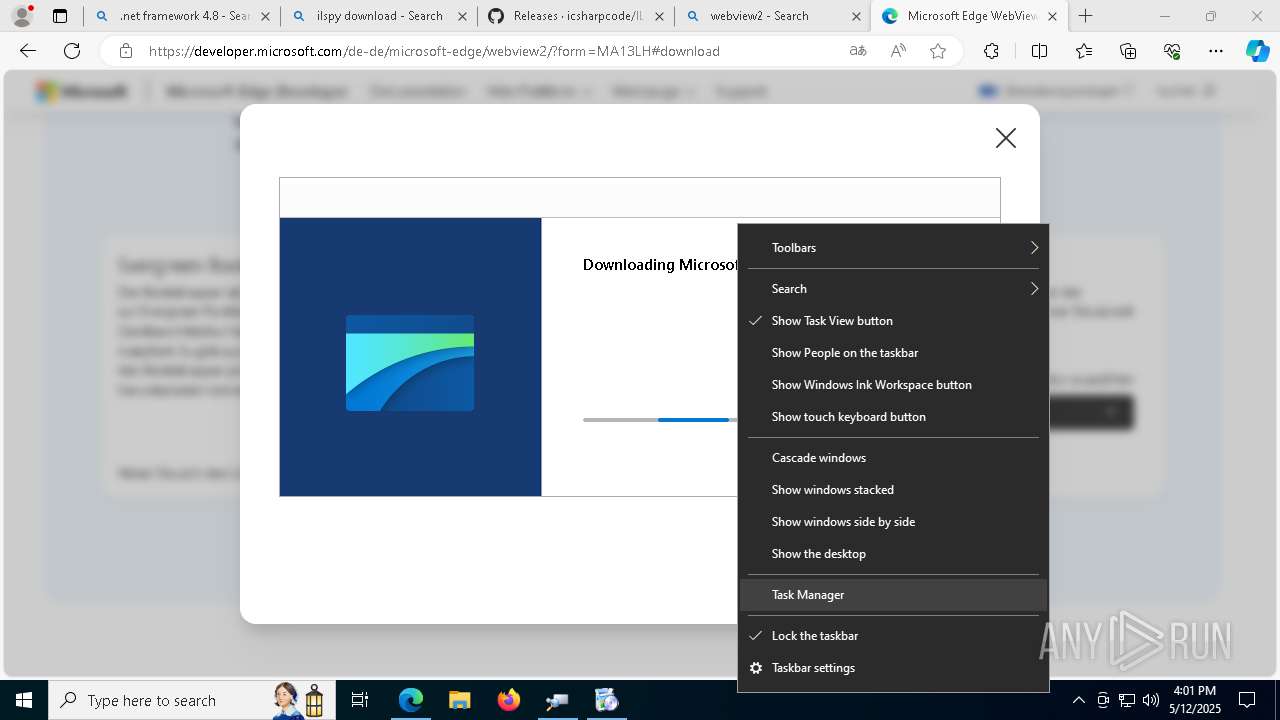Toggle Lock the taskbar option

tap(893, 636)
